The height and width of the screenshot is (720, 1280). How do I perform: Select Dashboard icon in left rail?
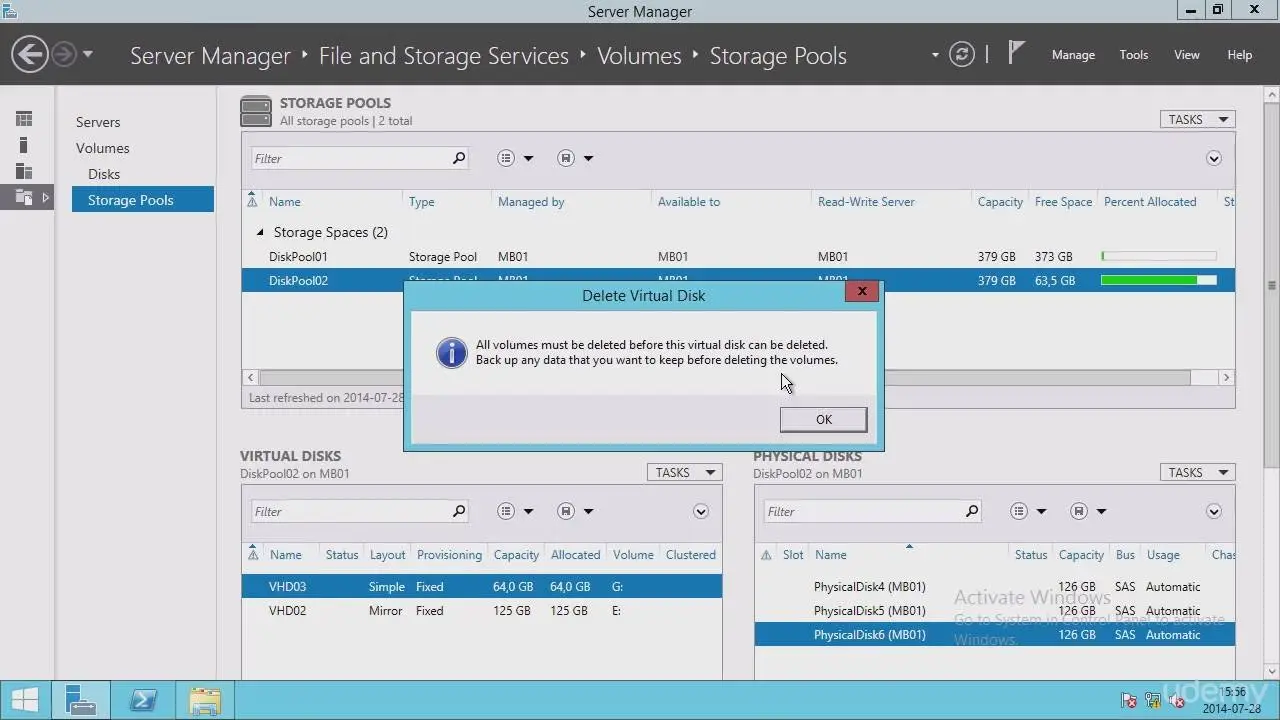[24, 119]
